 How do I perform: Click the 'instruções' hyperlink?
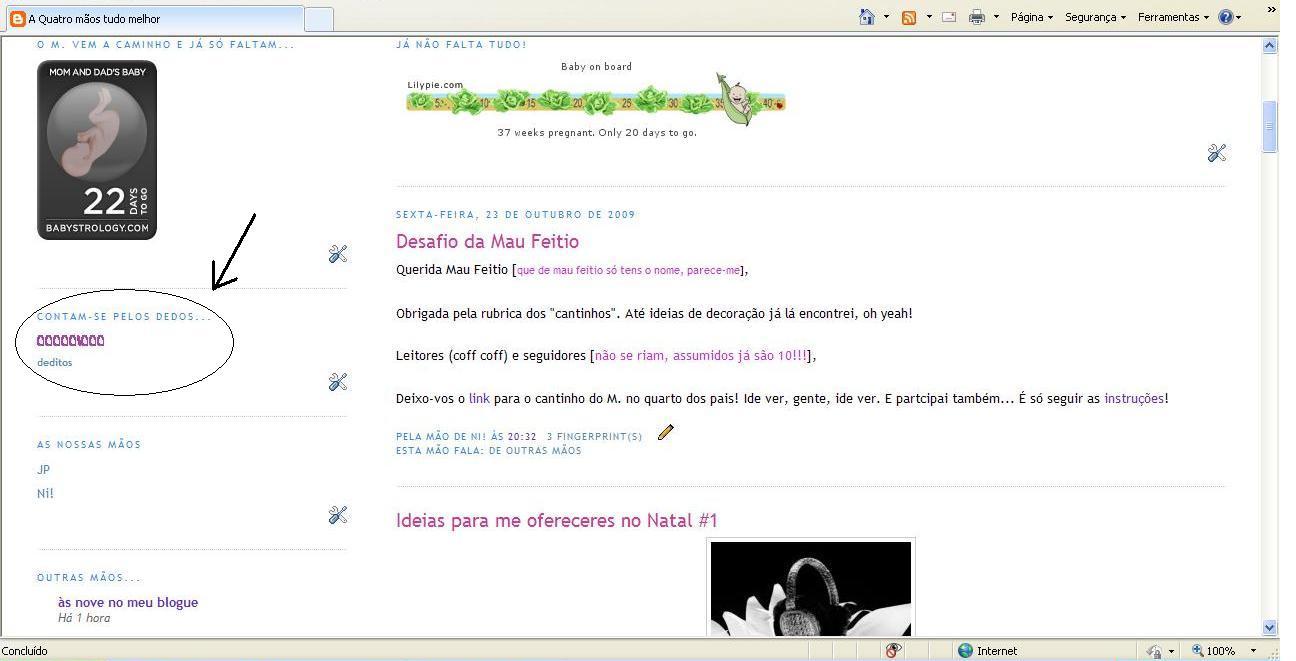(1134, 398)
